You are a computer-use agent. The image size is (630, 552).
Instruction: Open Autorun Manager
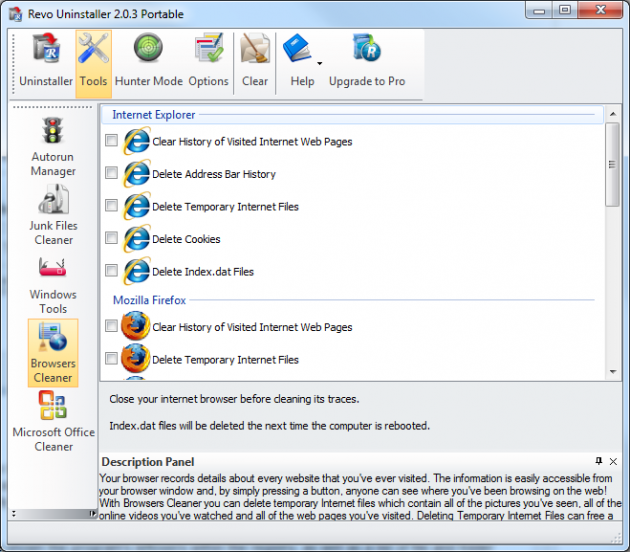click(x=53, y=146)
